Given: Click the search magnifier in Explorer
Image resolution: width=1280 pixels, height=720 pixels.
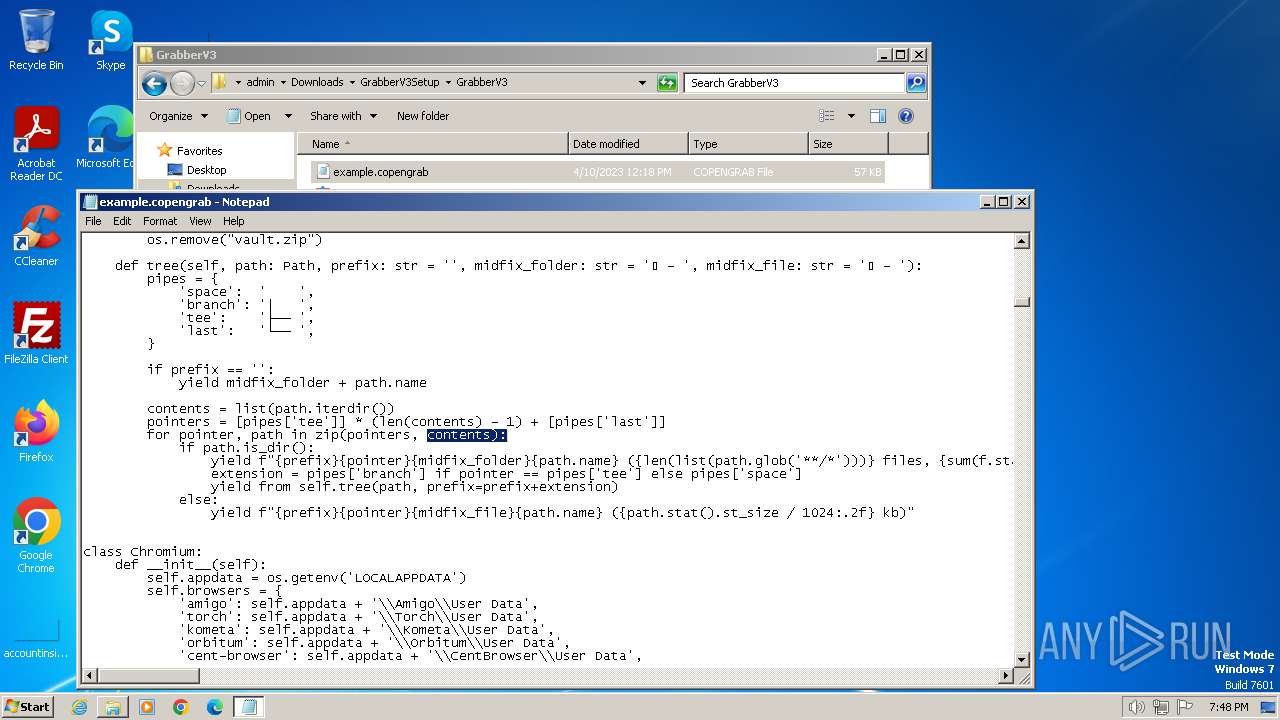Looking at the screenshot, I should click(915, 83).
